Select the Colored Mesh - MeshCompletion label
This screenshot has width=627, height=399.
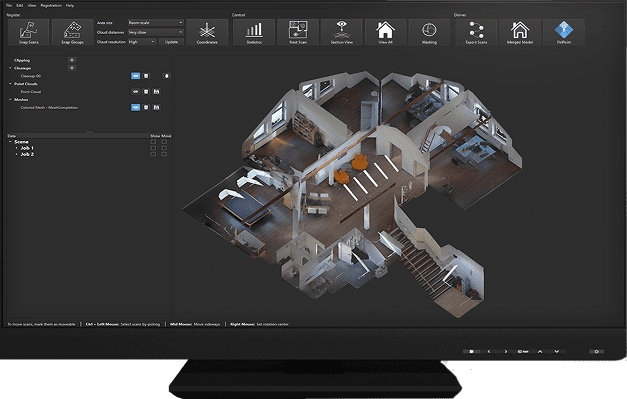click(x=49, y=108)
